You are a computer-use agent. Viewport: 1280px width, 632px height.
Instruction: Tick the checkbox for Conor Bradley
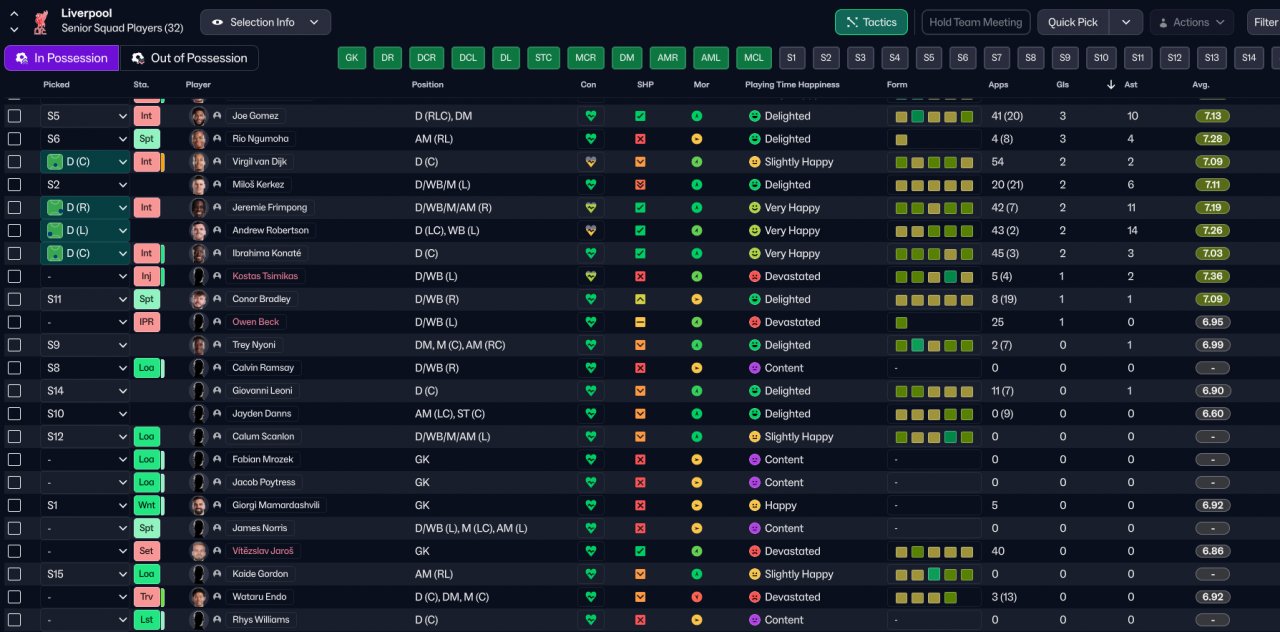[14, 299]
